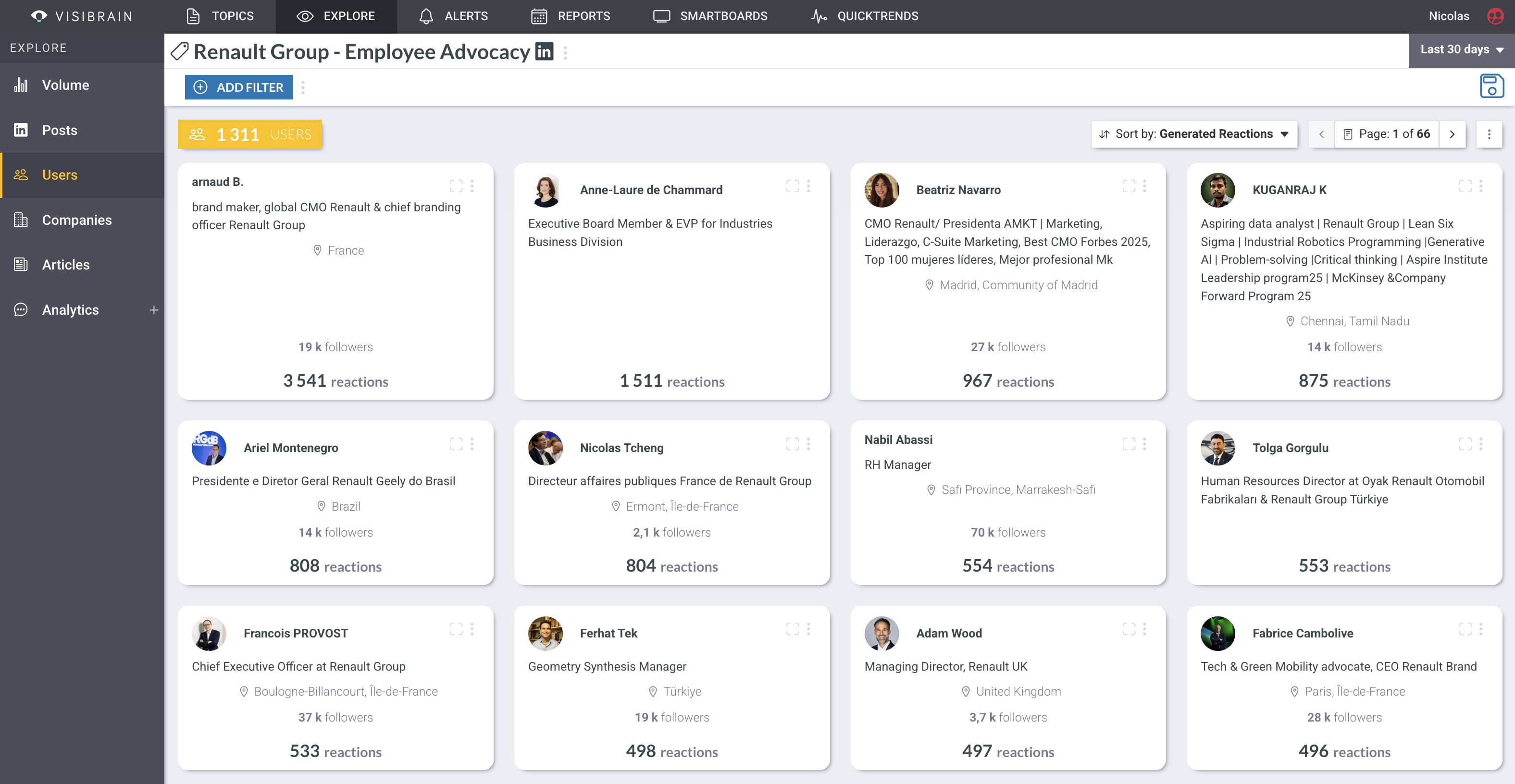The image size is (1515, 784).
Task: Click Beatriz Navarro's profile photo
Action: (x=882, y=190)
